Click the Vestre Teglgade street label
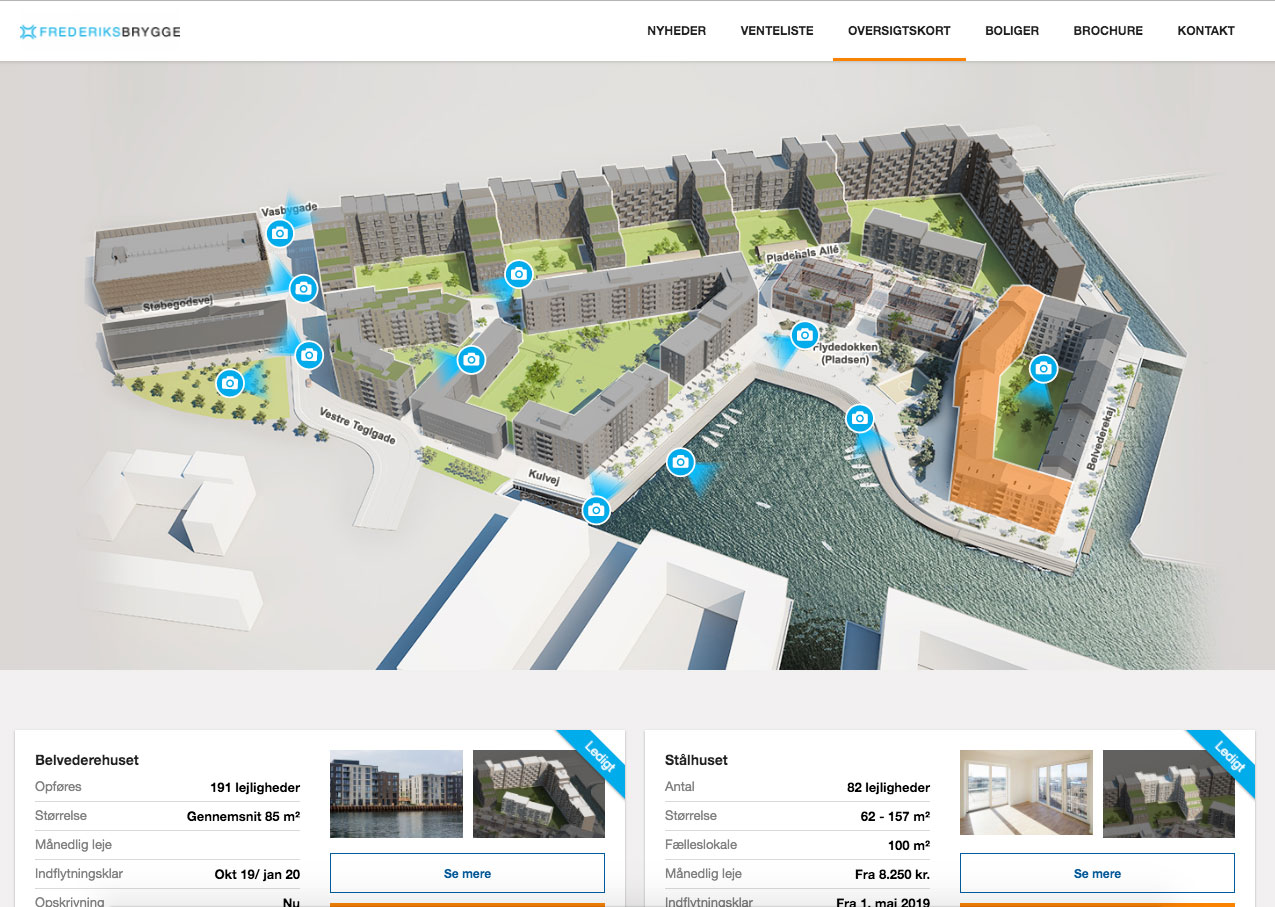 pyautogui.click(x=357, y=426)
